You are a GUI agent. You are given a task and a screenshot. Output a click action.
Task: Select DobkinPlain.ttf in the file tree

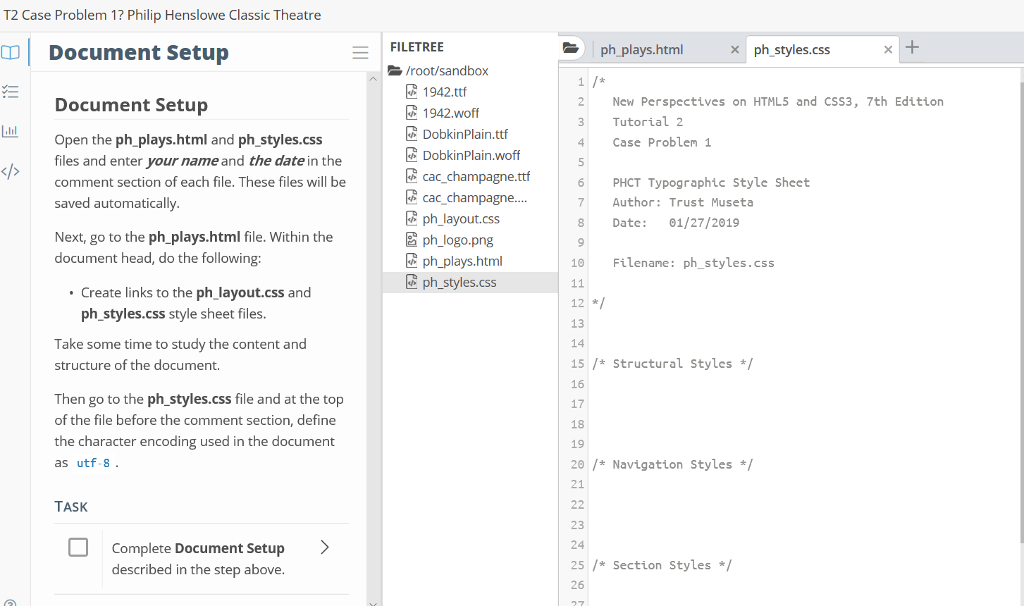pyautogui.click(x=464, y=134)
